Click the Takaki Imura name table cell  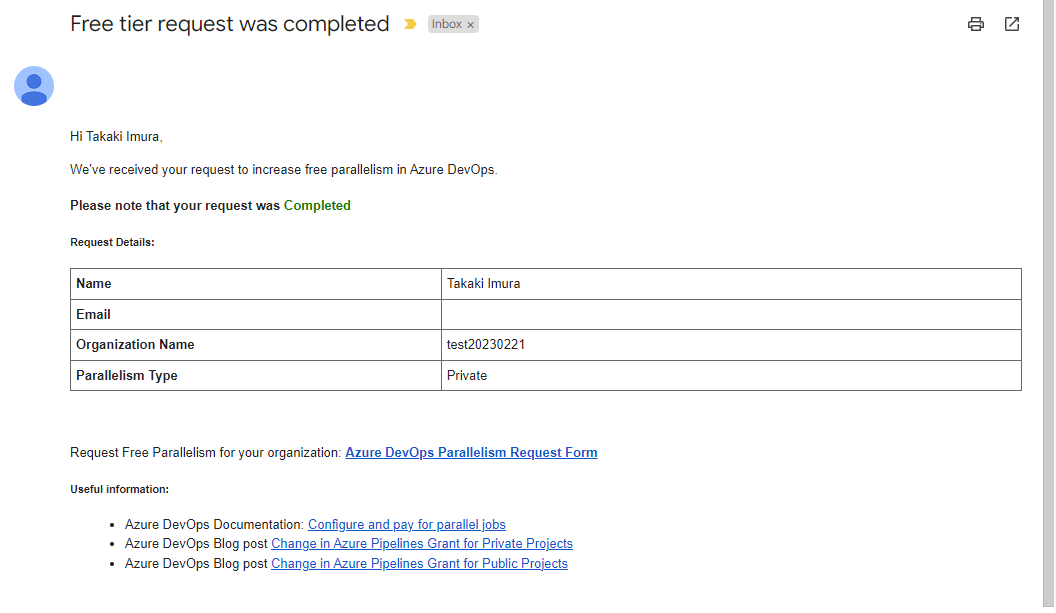(x=483, y=284)
